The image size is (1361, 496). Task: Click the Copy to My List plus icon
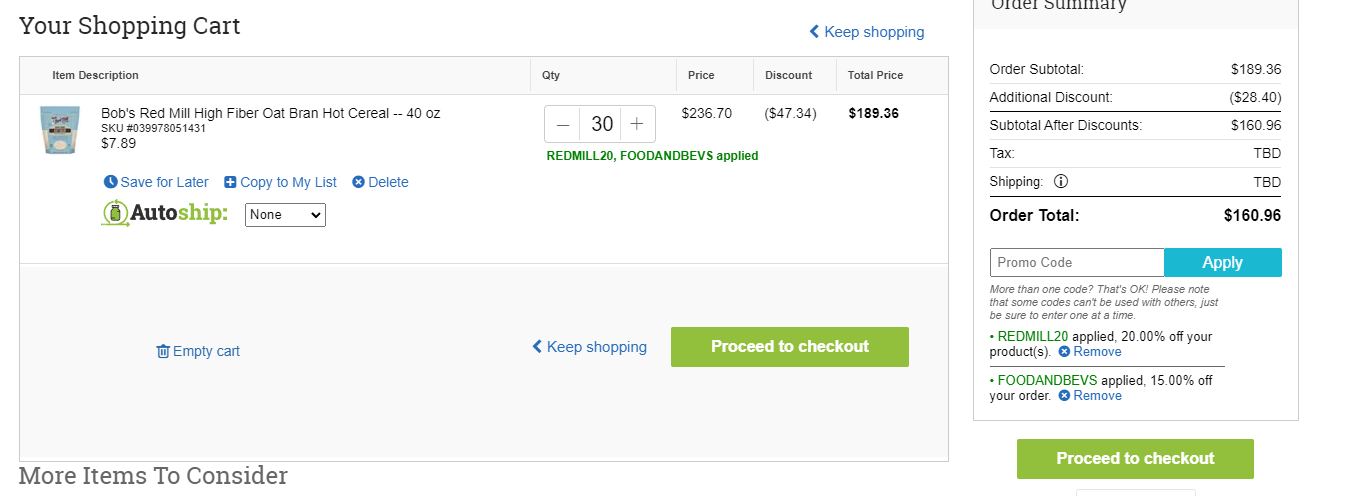[230, 182]
